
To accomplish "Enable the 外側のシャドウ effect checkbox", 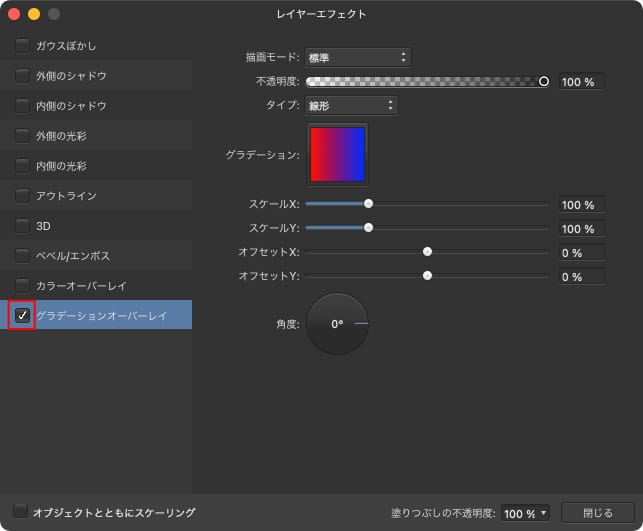I will pos(22,76).
